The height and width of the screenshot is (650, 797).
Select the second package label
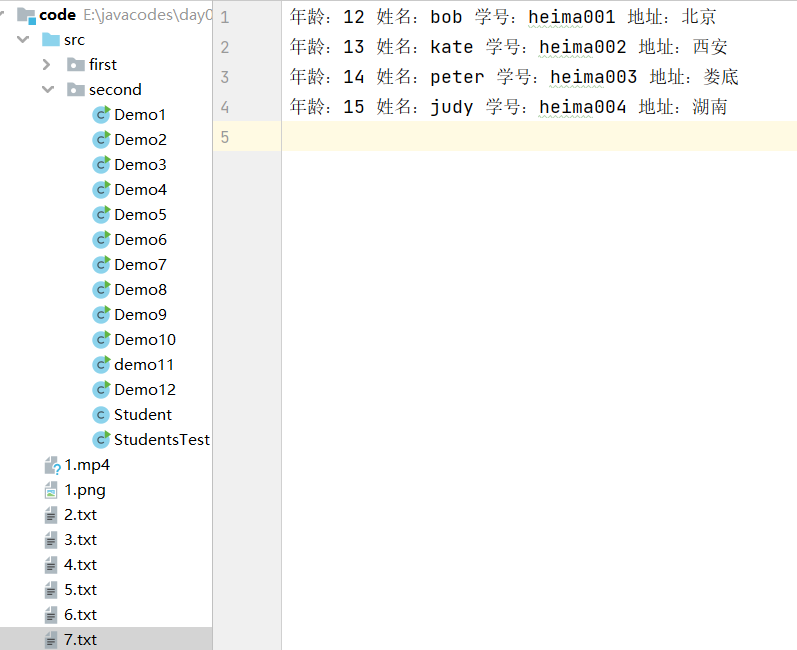(x=115, y=89)
